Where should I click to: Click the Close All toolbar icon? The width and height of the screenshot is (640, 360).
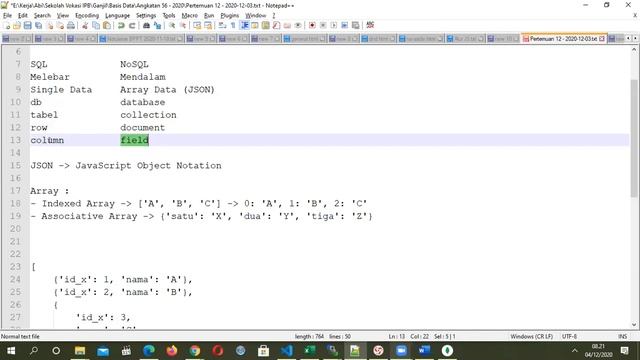click(x=60, y=25)
